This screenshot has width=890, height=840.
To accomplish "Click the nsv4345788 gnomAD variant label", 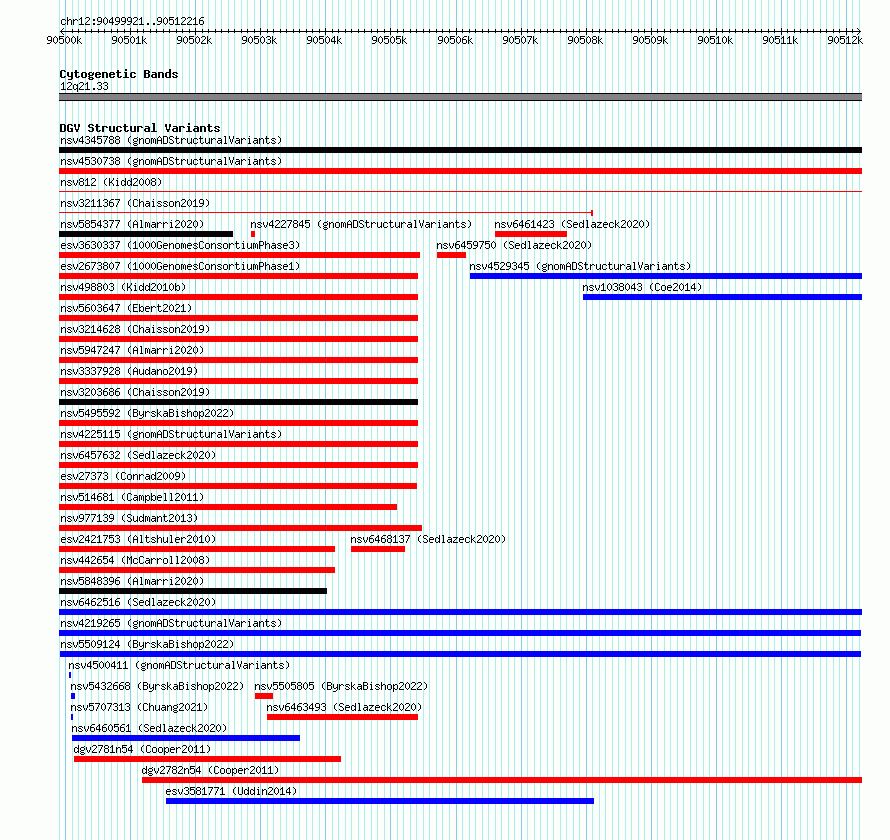I will point(171,140).
